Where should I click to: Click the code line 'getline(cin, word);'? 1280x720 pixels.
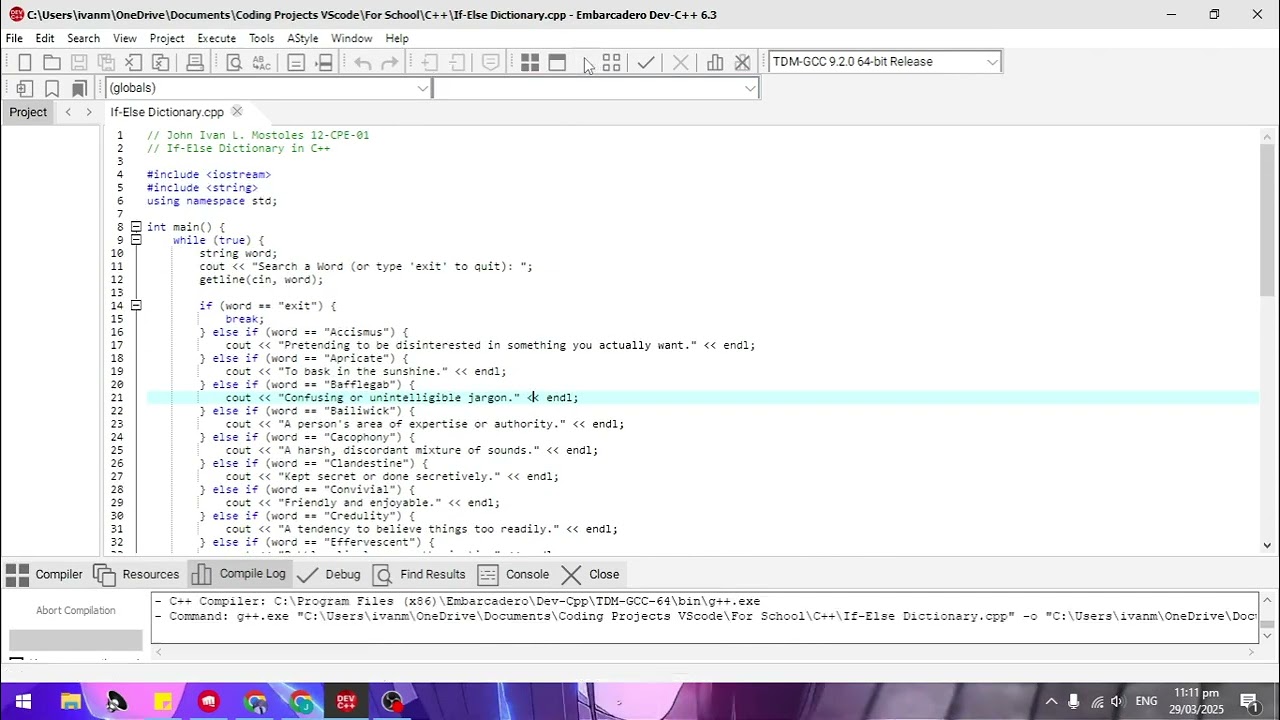(261, 280)
